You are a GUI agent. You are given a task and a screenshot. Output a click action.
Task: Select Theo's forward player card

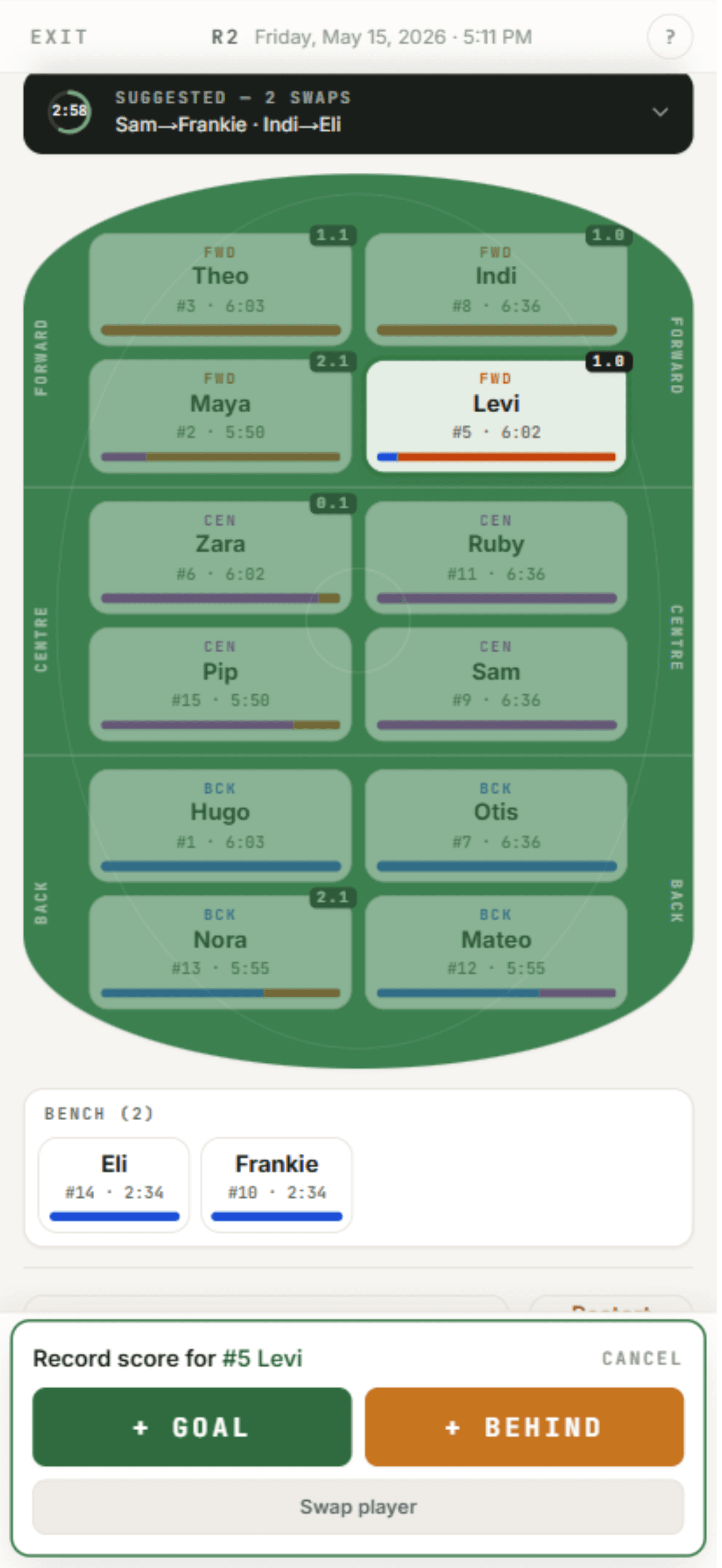click(x=222, y=290)
